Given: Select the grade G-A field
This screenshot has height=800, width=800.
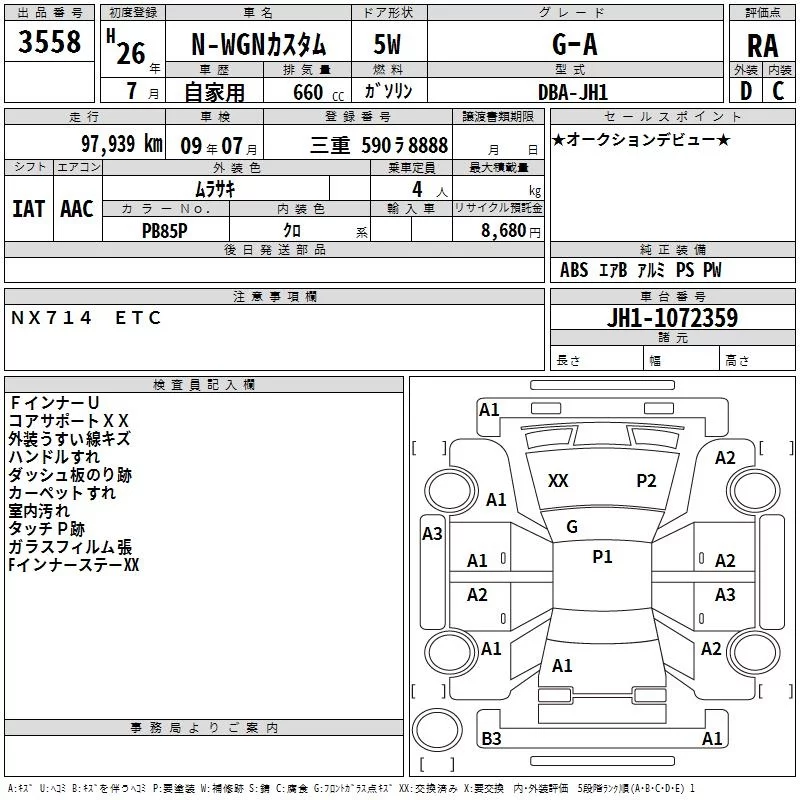Looking at the screenshot, I should tap(574, 44).
